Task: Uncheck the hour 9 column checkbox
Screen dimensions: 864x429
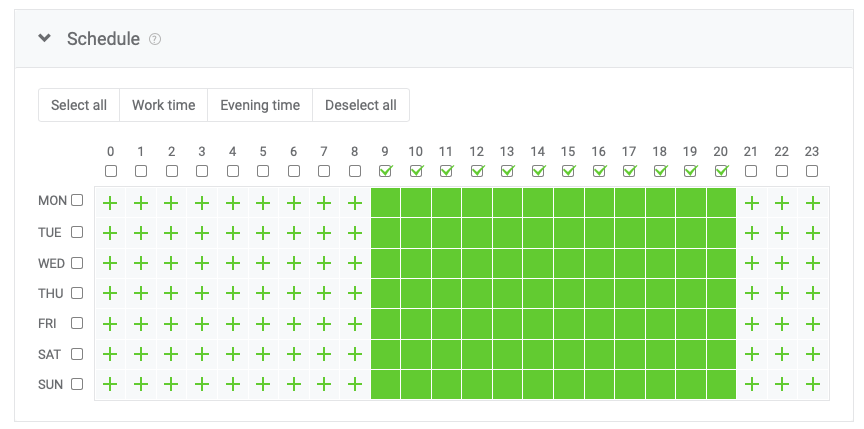Action: point(385,171)
